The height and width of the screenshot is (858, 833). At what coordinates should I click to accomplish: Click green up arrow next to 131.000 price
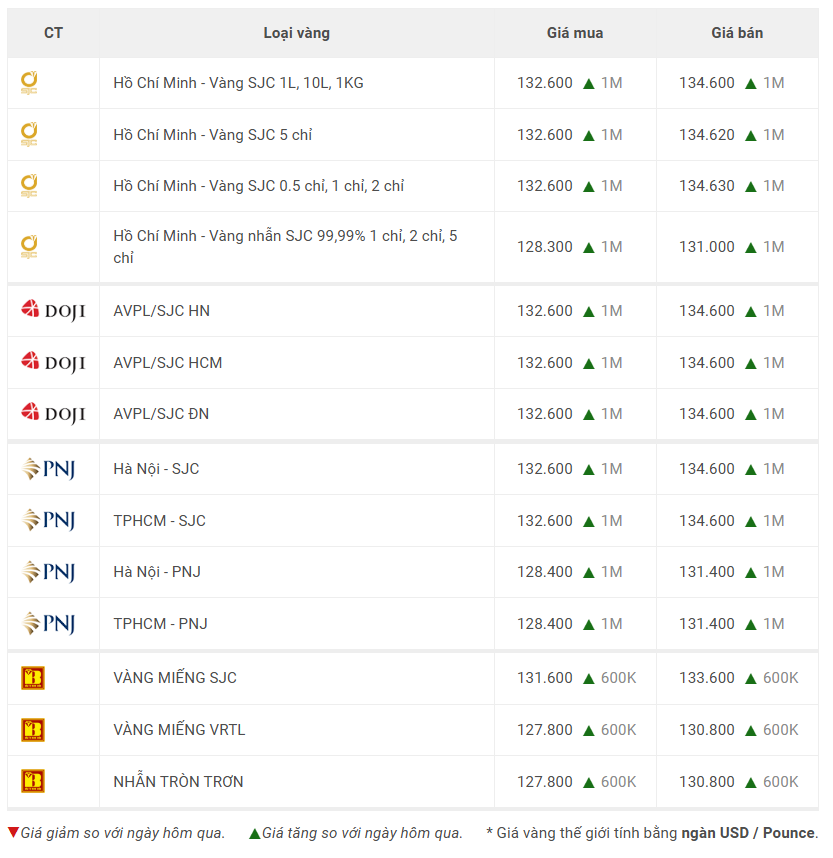coord(750,247)
